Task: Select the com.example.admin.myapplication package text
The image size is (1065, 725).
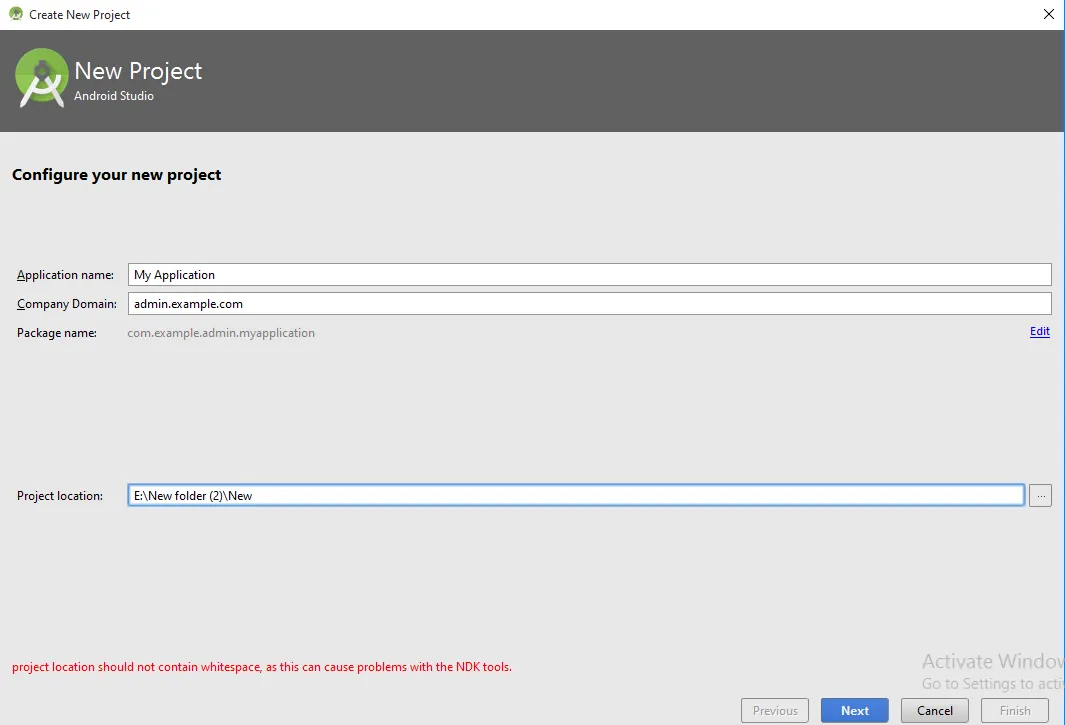Action: pos(221,333)
